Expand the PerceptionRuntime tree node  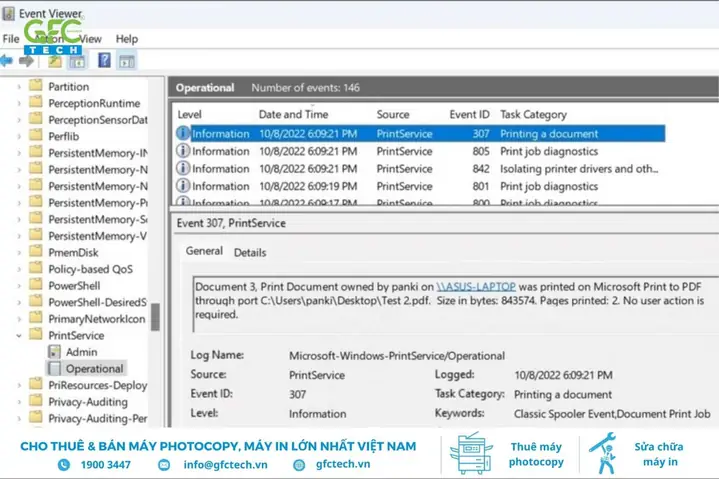[x=19, y=103]
